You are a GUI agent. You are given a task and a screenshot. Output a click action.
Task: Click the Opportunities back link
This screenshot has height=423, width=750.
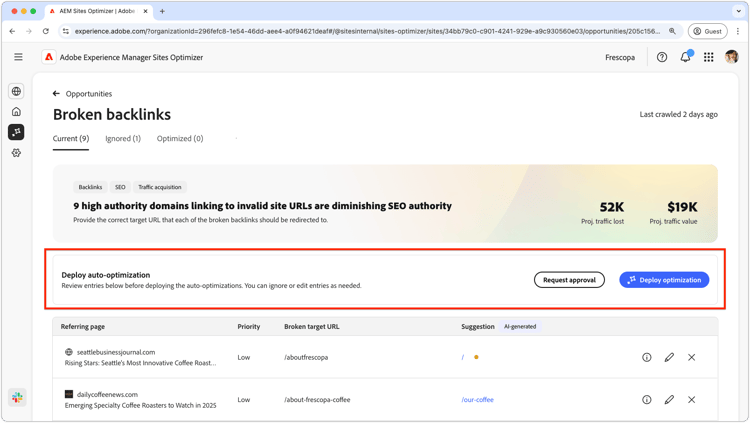click(89, 94)
